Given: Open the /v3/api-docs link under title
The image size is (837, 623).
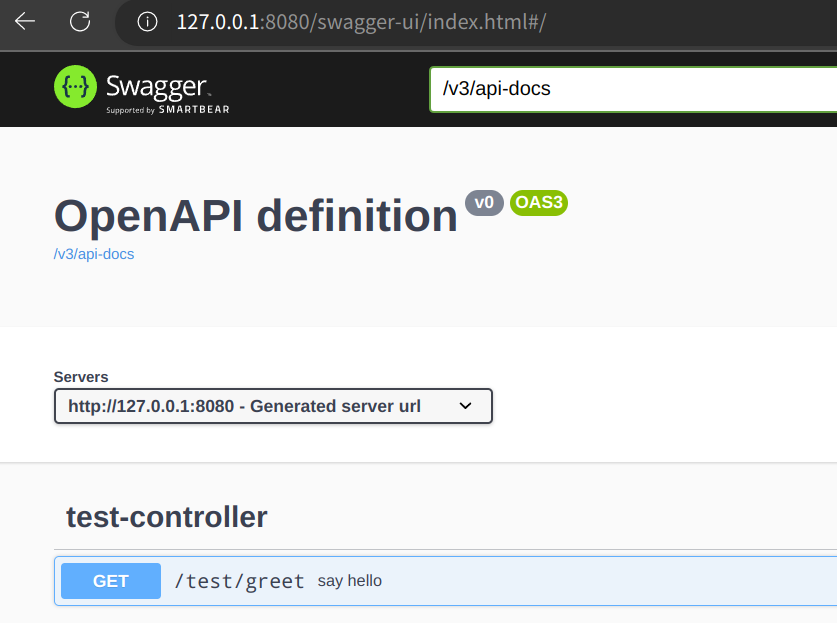Looking at the screenshot, I should click(x=94, y=254).
